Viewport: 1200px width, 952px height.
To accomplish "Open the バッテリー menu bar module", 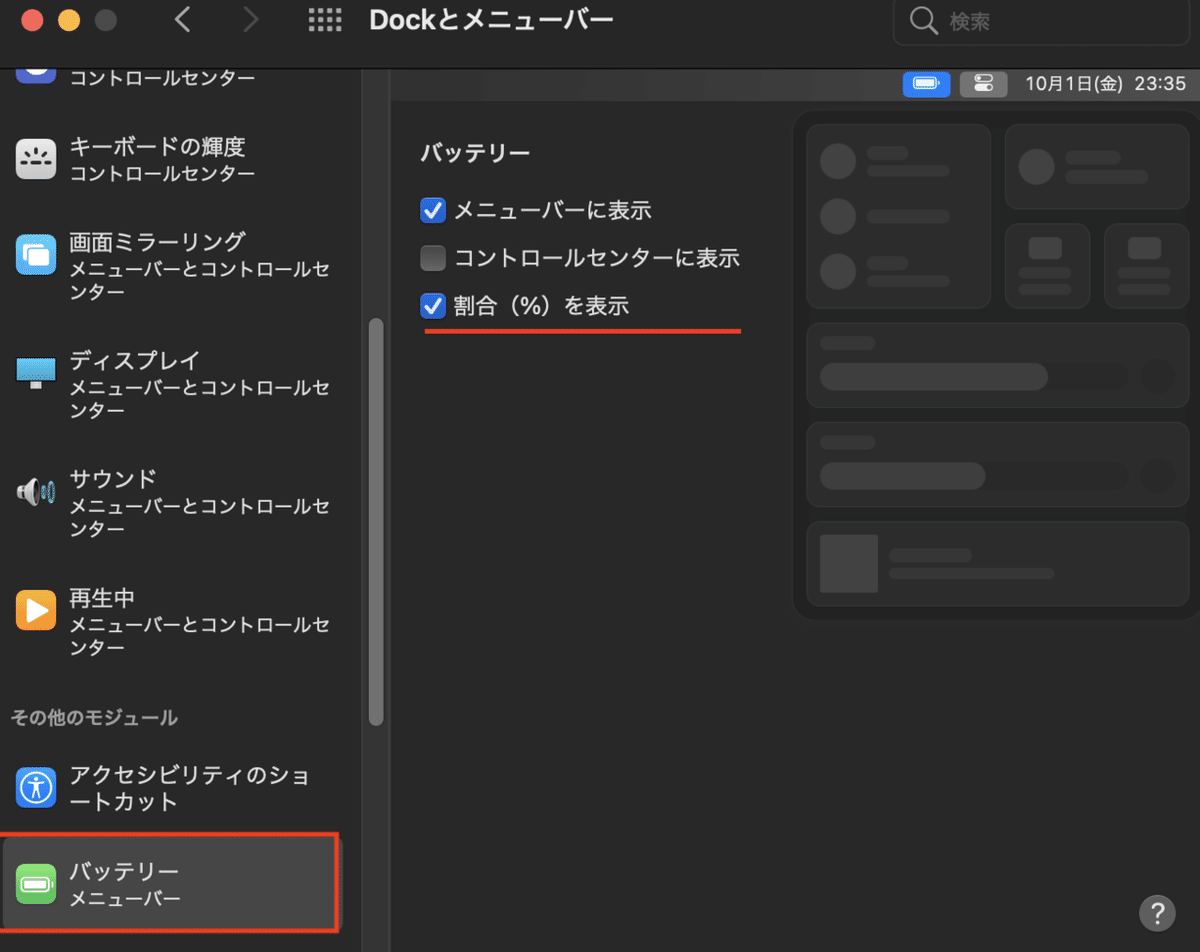I will click(x=36, y=881).
